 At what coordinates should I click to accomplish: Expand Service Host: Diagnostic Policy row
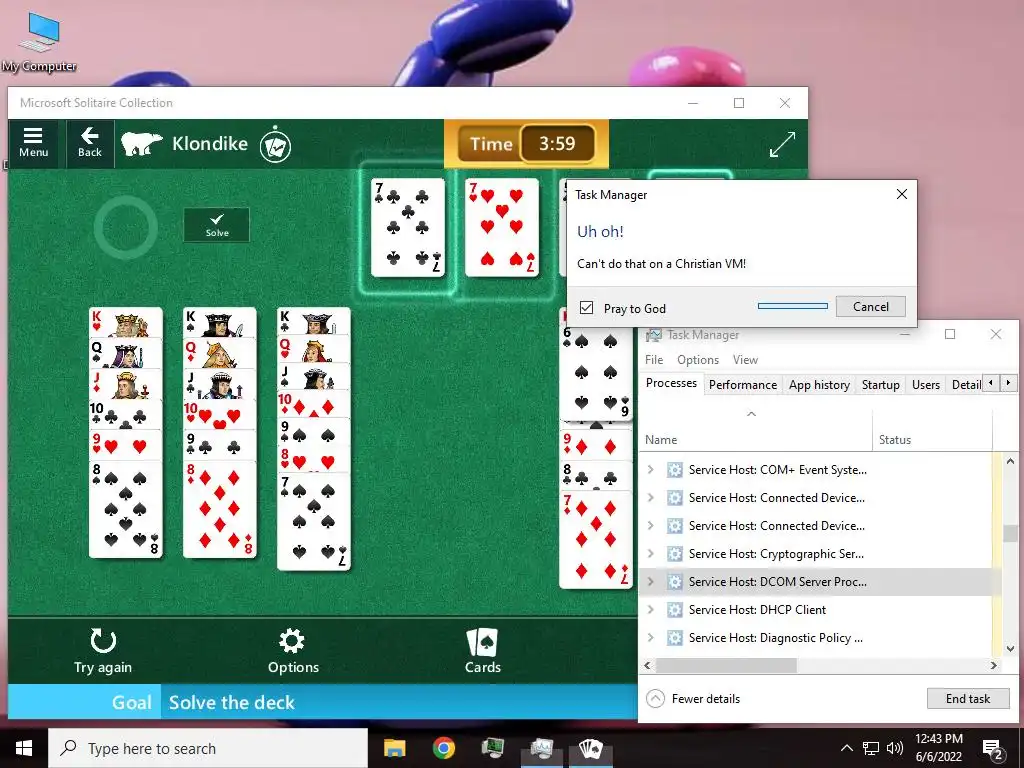click(x=650, y=637)
